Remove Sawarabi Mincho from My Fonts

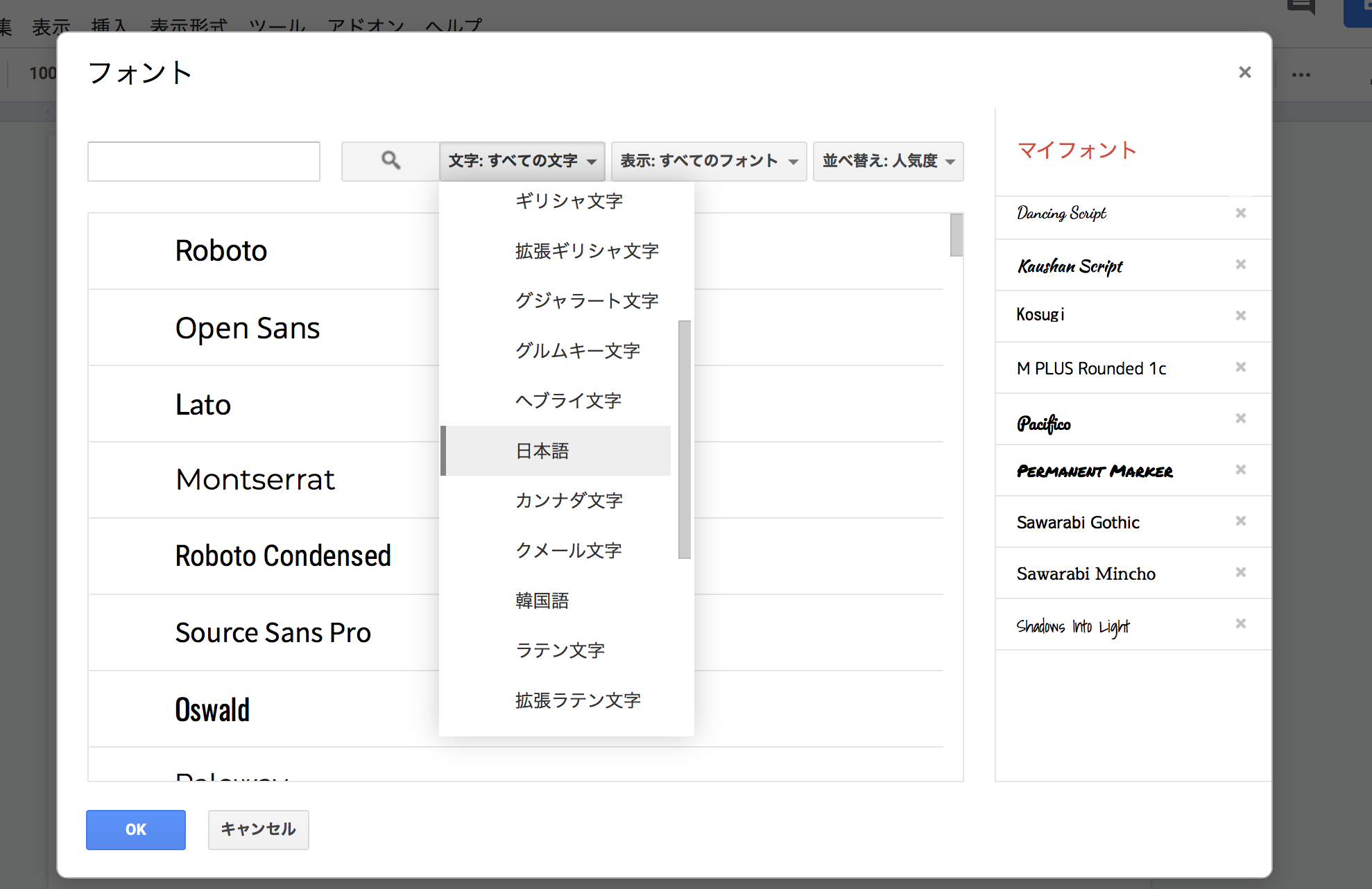(1241, 572)
